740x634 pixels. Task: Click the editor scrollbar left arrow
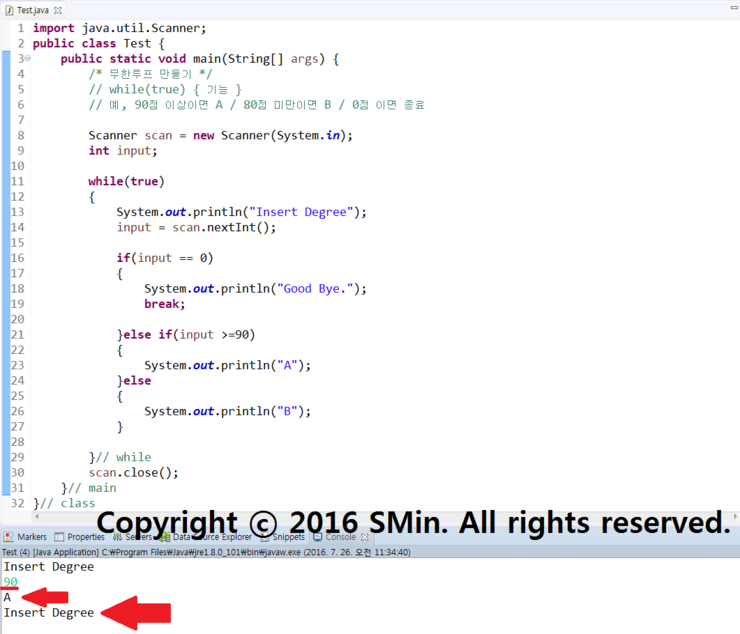coord(37,516)
